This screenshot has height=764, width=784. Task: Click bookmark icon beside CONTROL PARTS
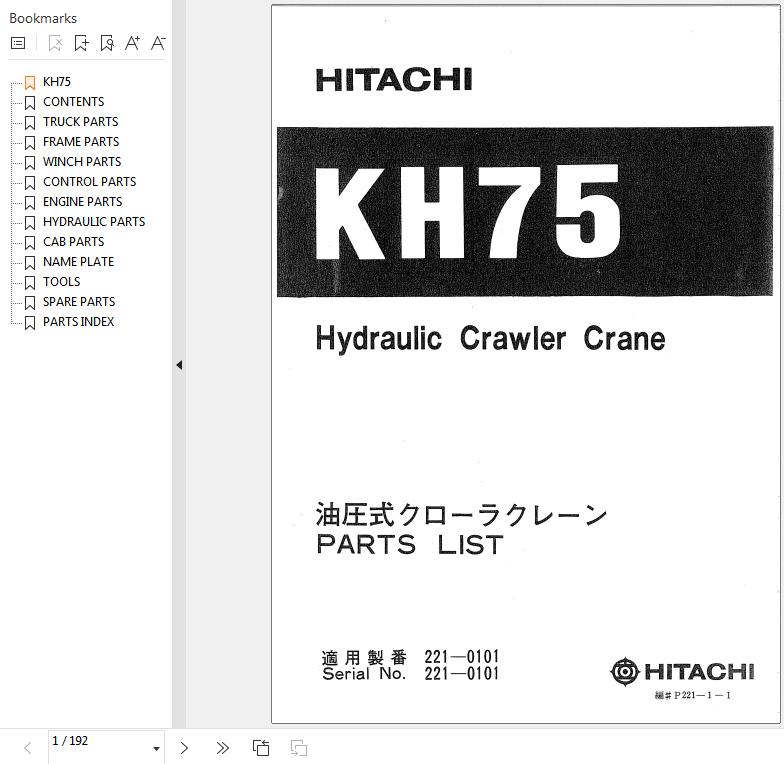point(30,182)
